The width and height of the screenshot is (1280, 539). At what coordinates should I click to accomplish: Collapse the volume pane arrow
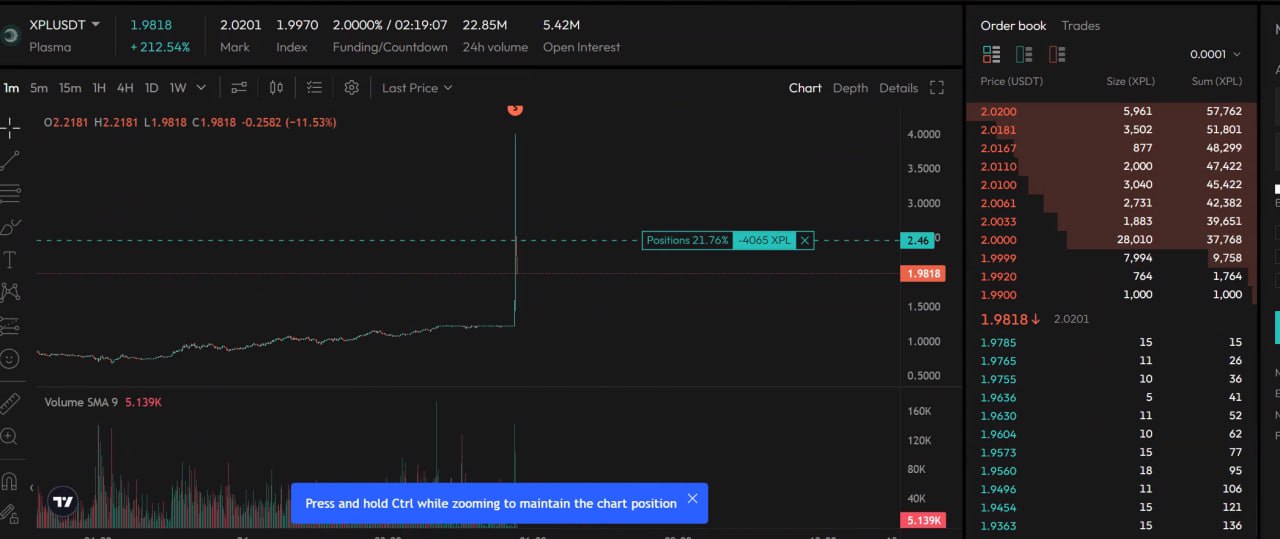tap(31, 488)
